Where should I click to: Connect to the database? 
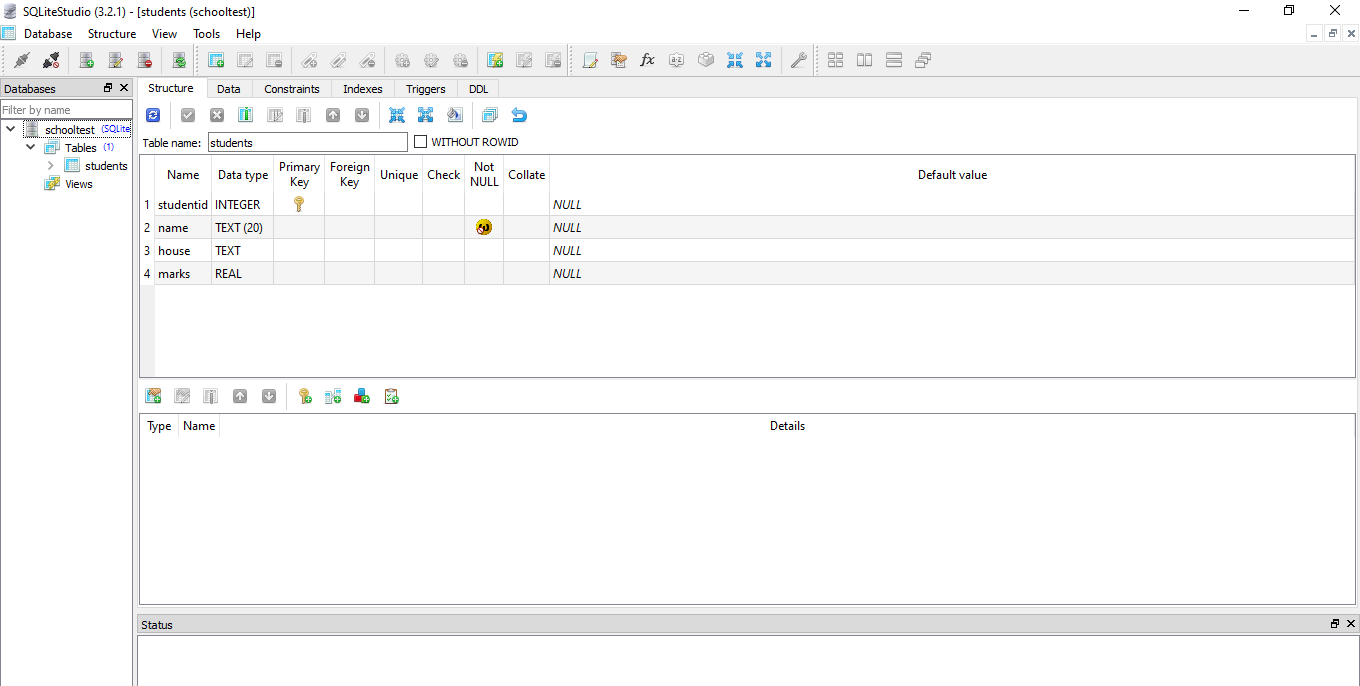[x=22, y=60]
